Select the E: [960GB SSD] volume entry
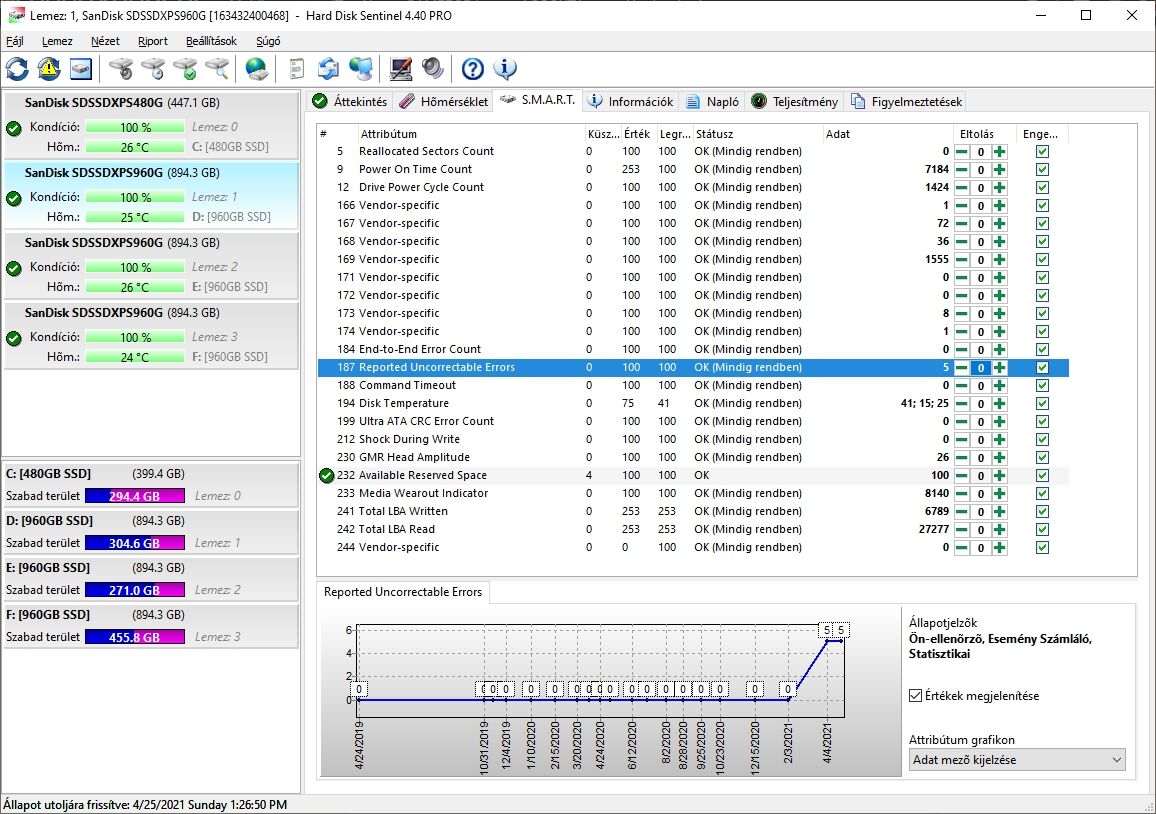This screenshot has width=1156, height=814. coord(151,579)
